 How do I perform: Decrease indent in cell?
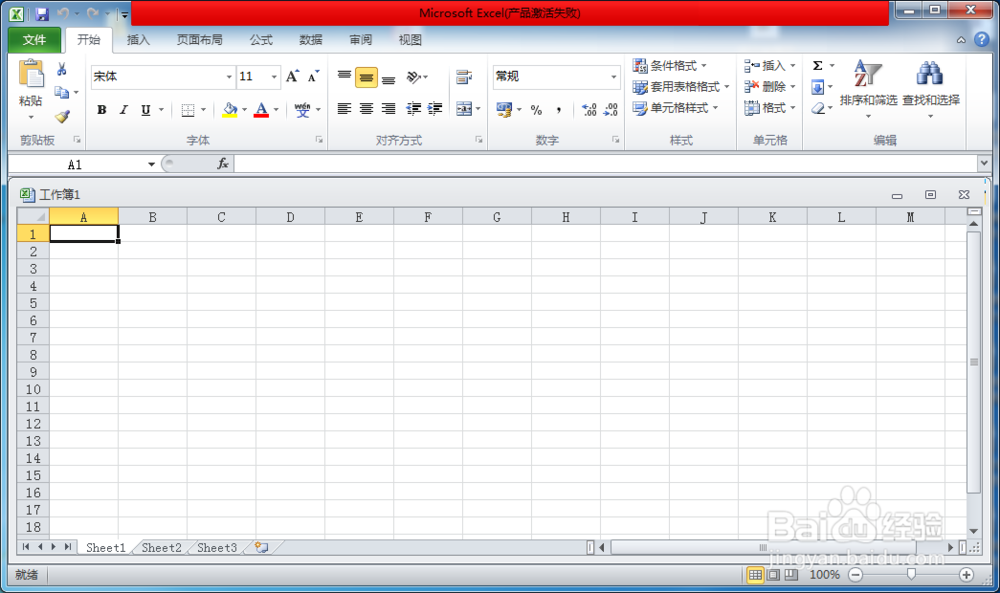pos(413,109)
